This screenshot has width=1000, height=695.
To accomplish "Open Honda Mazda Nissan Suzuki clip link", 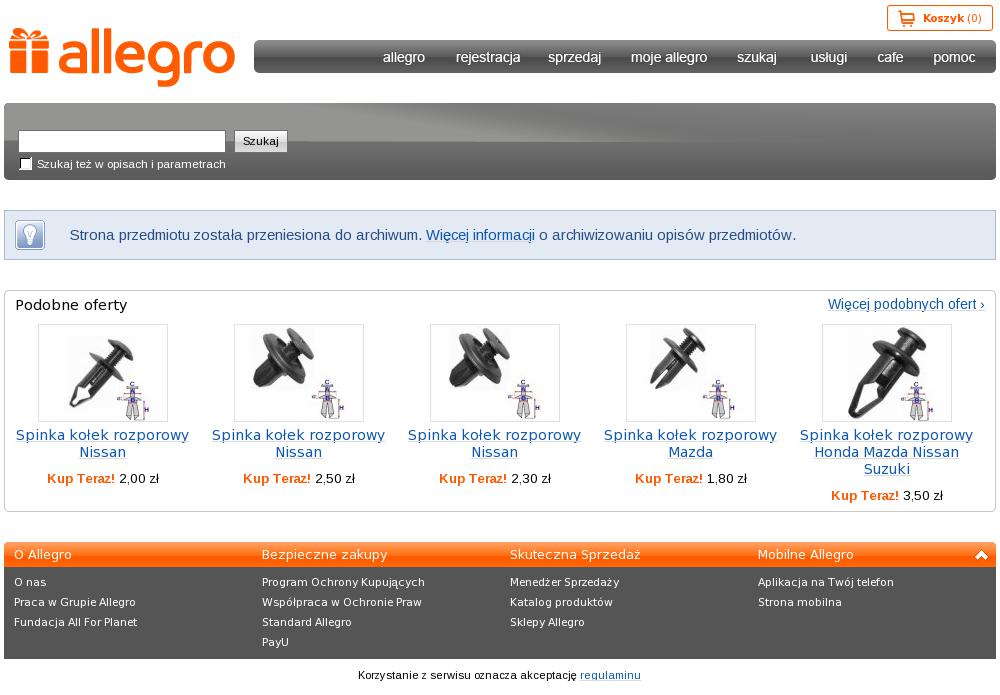I will [886, 452].
